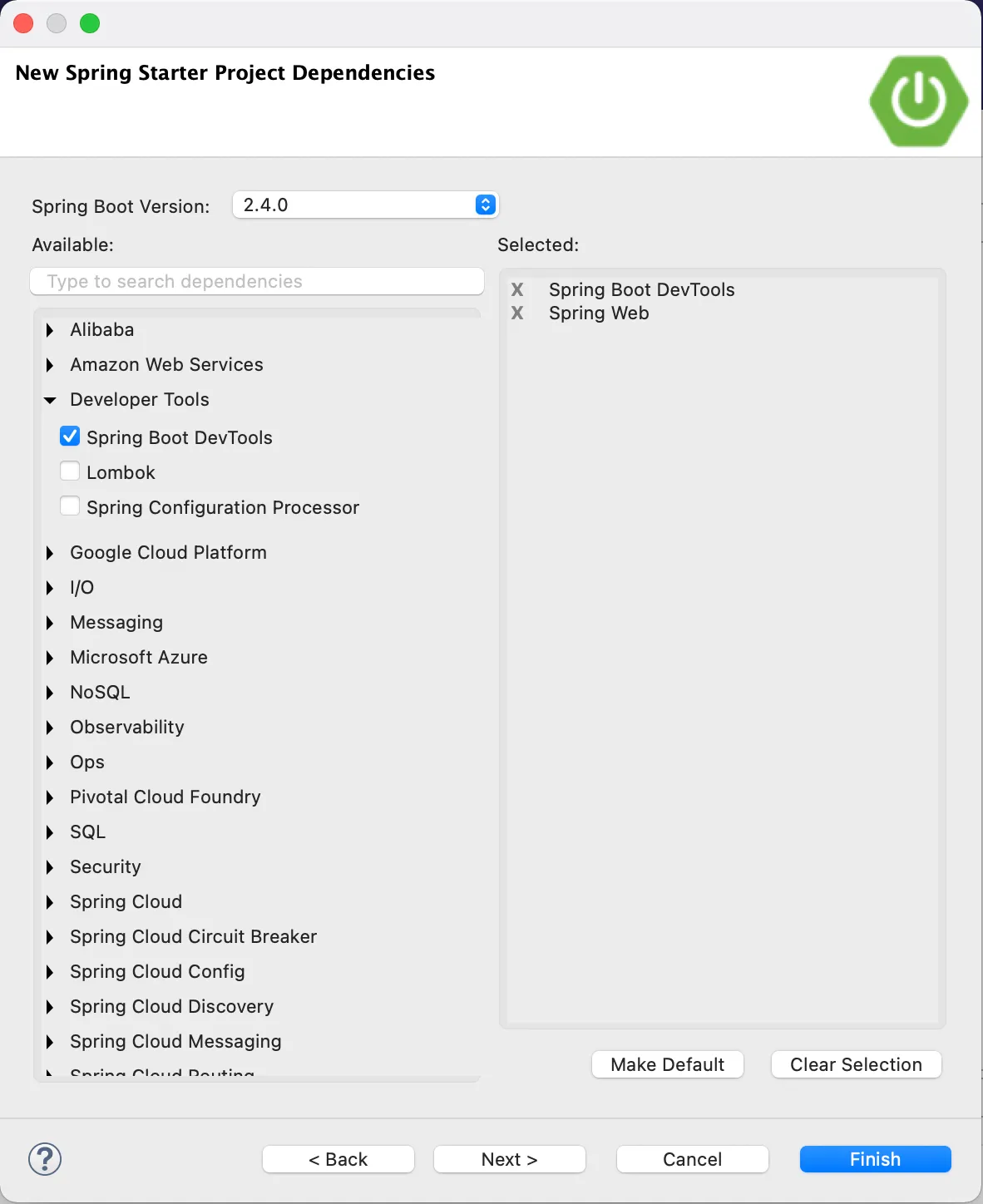Go back using the Back button
Screen dimensions: 983x1204
(x=338, y=1159)
